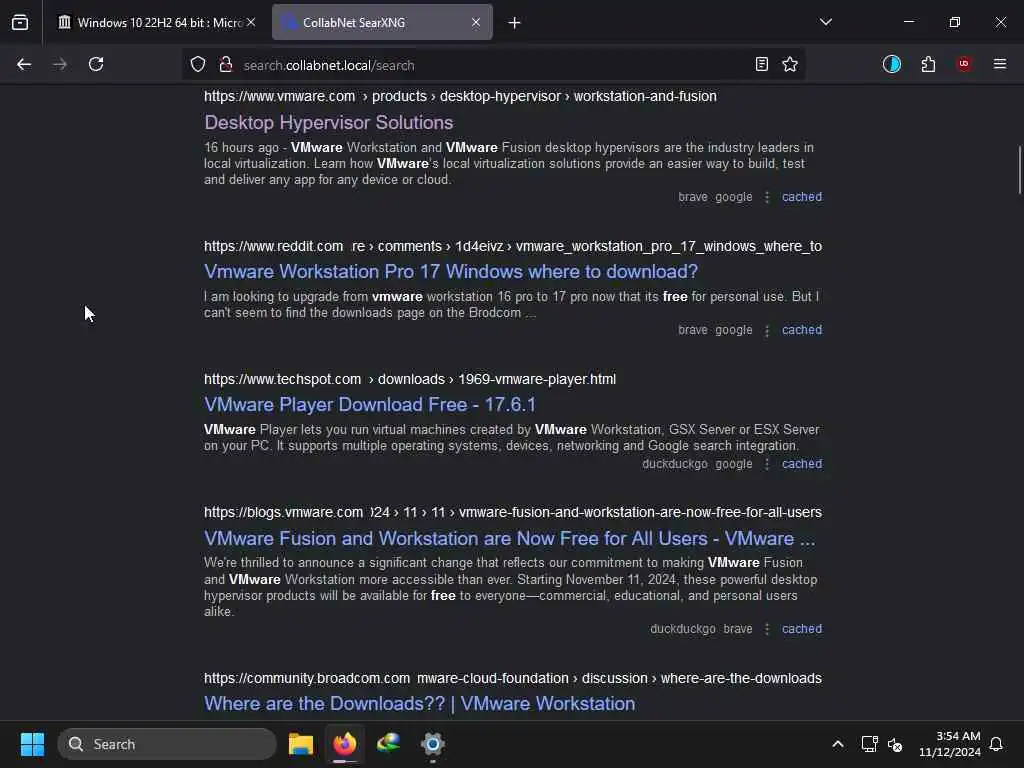Open the clock showing 3:54 AM
Viewport: 1024px width, 768px height.
click(950, 744)
